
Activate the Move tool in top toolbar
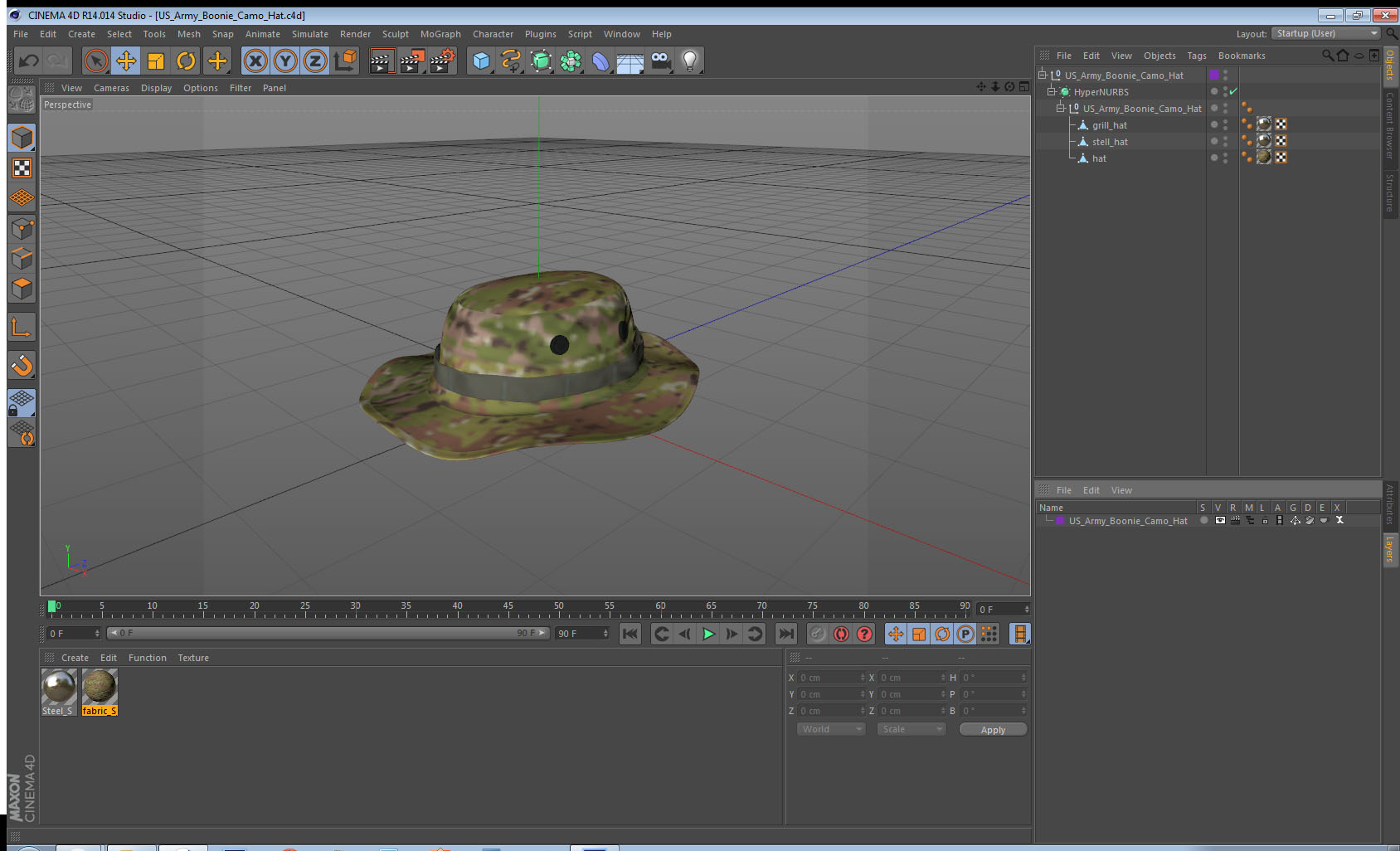pos(126,61)
